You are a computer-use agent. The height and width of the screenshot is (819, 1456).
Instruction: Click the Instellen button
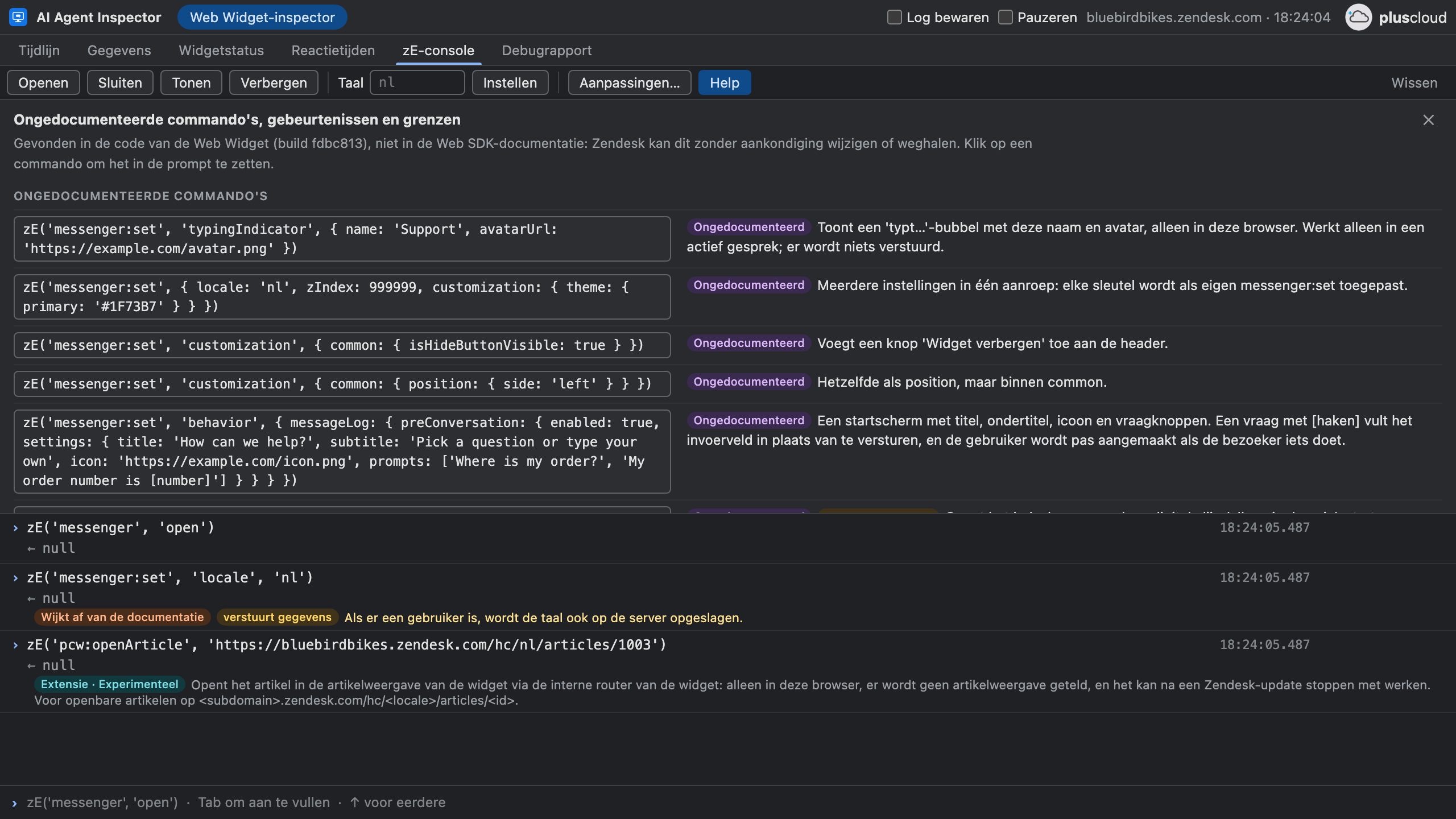(x=510, y=82)
